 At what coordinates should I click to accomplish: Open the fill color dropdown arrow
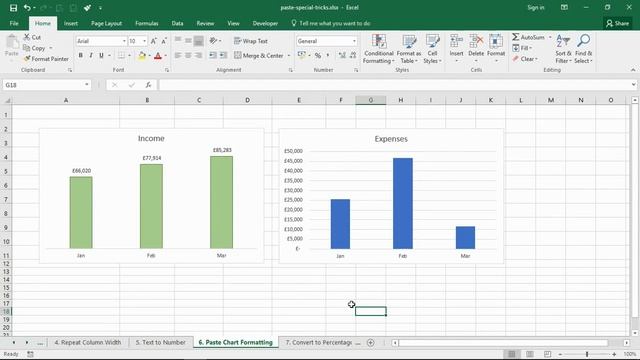point(149,56)
